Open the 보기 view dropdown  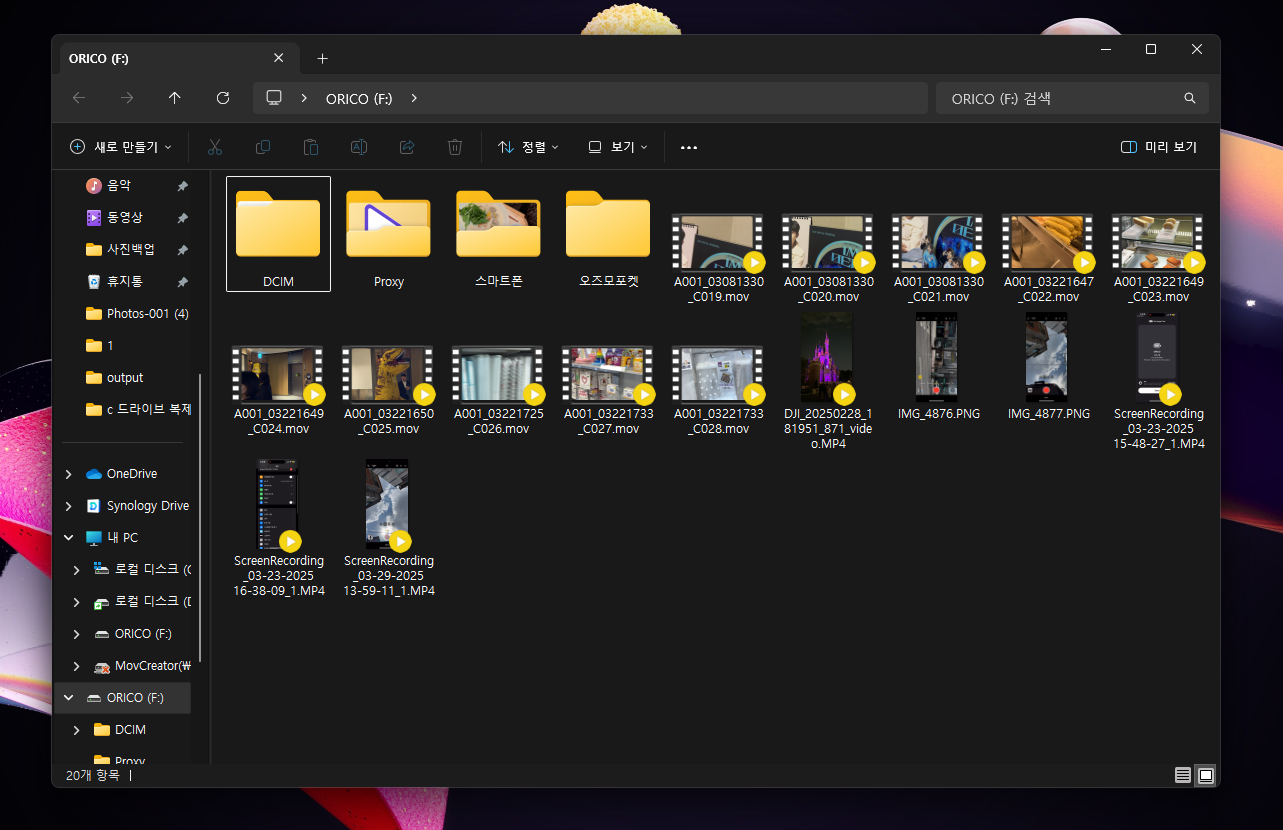coord(617,147)
